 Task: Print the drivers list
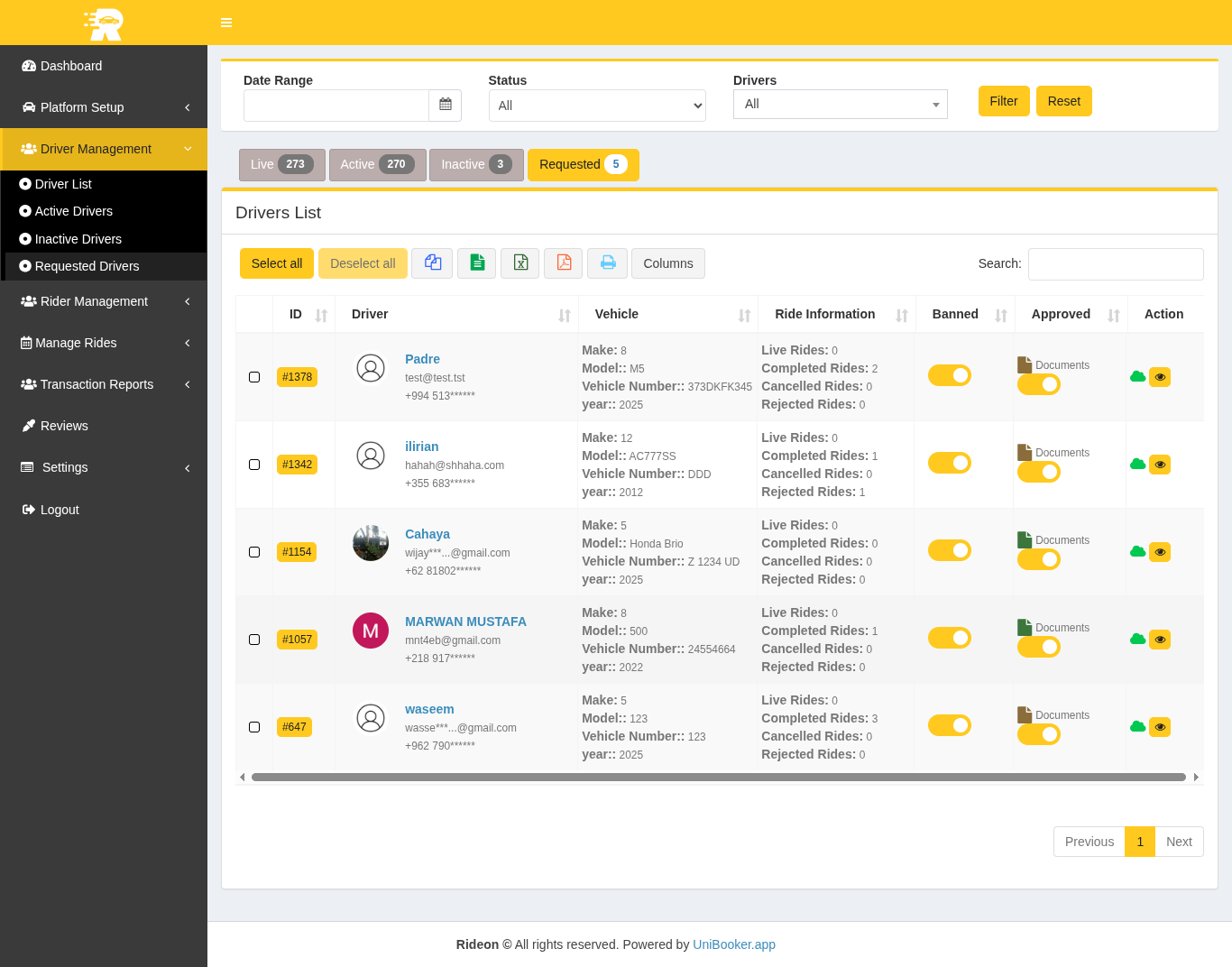[x=608, y=263]
